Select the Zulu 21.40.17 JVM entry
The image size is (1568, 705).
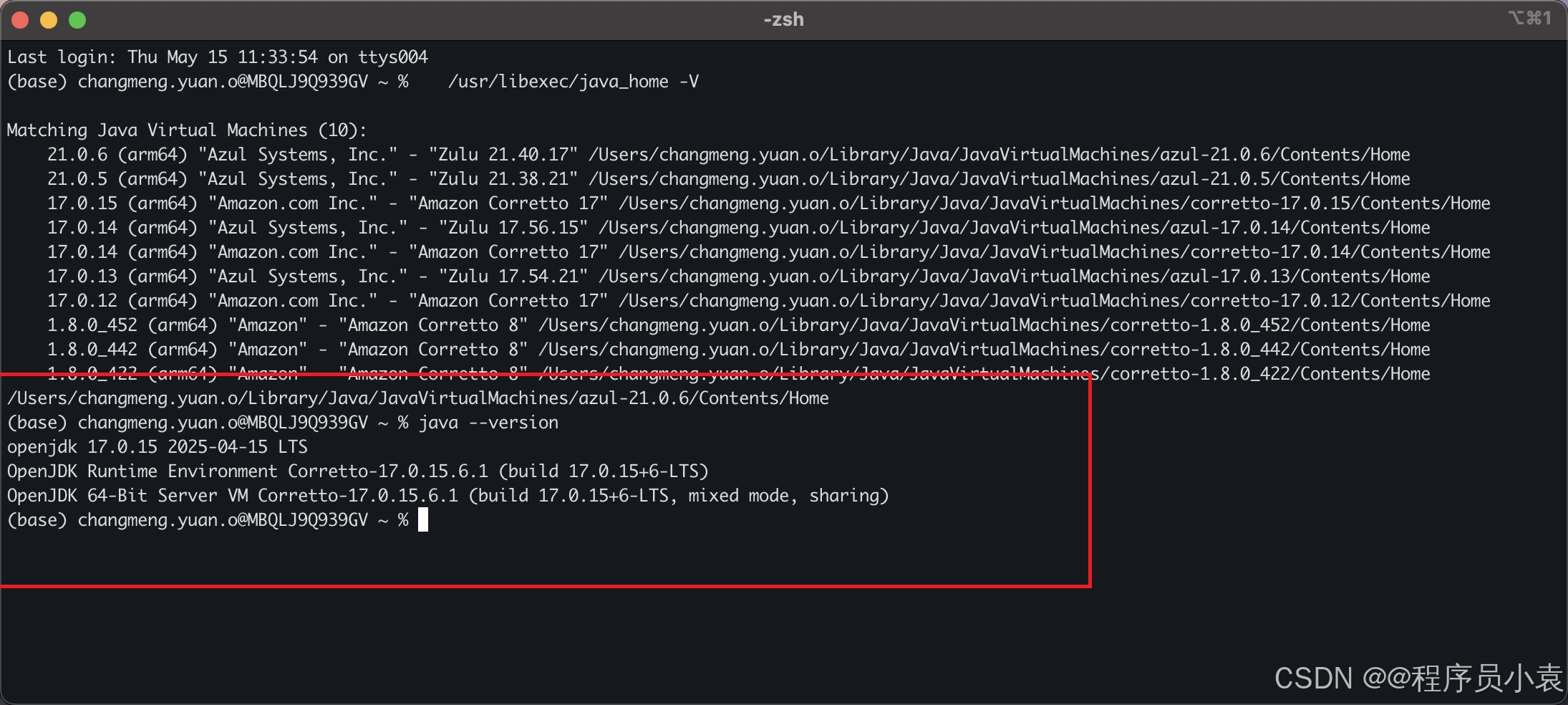coord(729,155)
